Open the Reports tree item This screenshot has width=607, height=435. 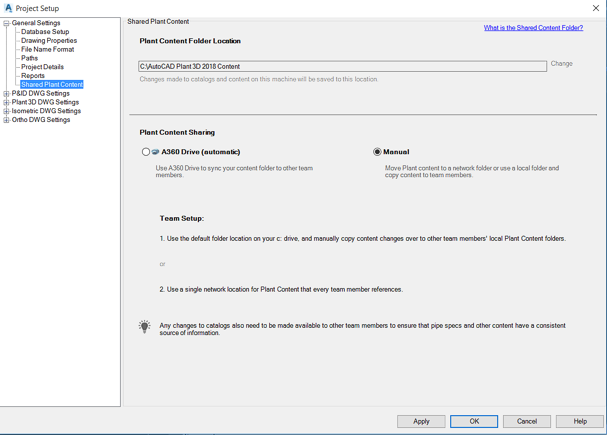[33, 76]
